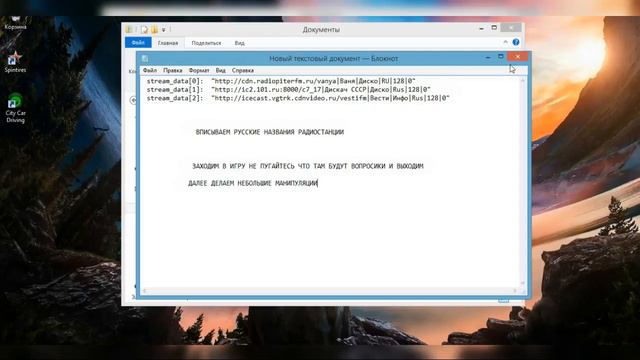Click the Notepad icon in its title bar
The width and height of the screenshot is (640, 360).
coord(145,59)
